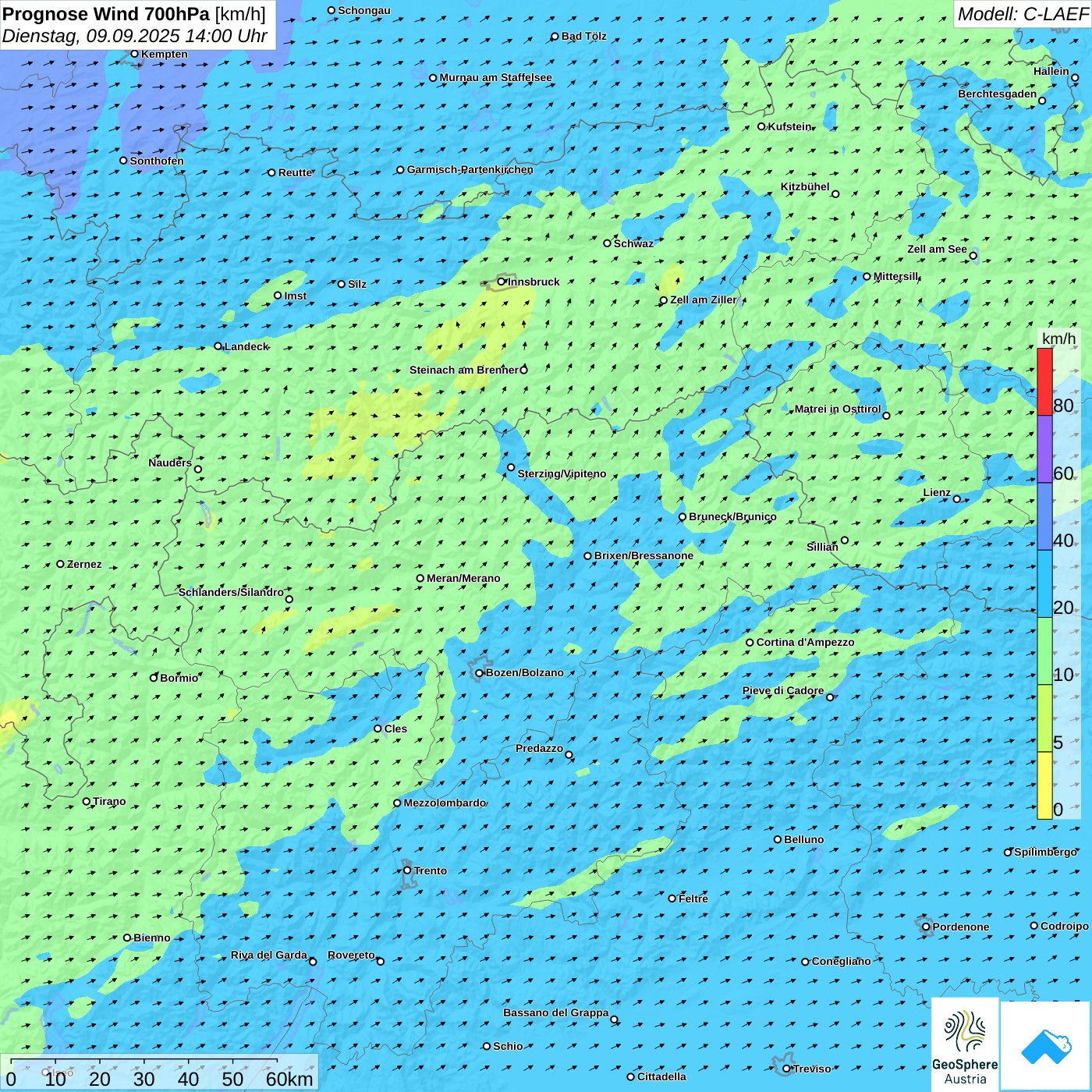Select the Kufstein marker circle
Image resolution: width=1092 pixels, height=1092 pixels.
(762, 126)
